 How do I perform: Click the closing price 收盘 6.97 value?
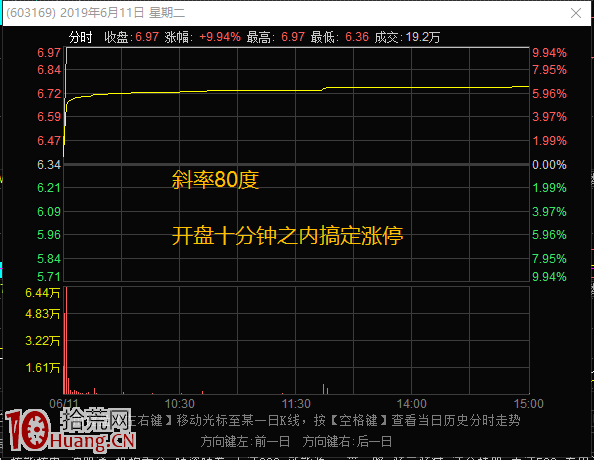pos(147,37)
